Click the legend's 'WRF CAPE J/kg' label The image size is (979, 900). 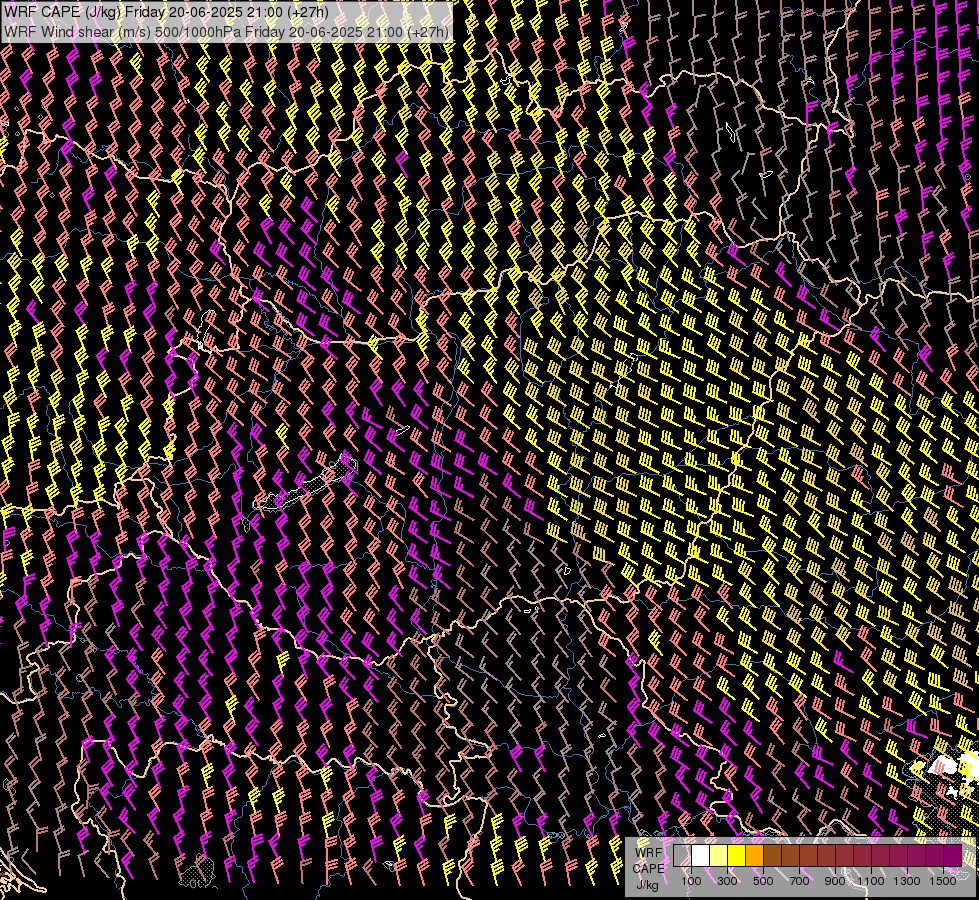tap(649, 869)
